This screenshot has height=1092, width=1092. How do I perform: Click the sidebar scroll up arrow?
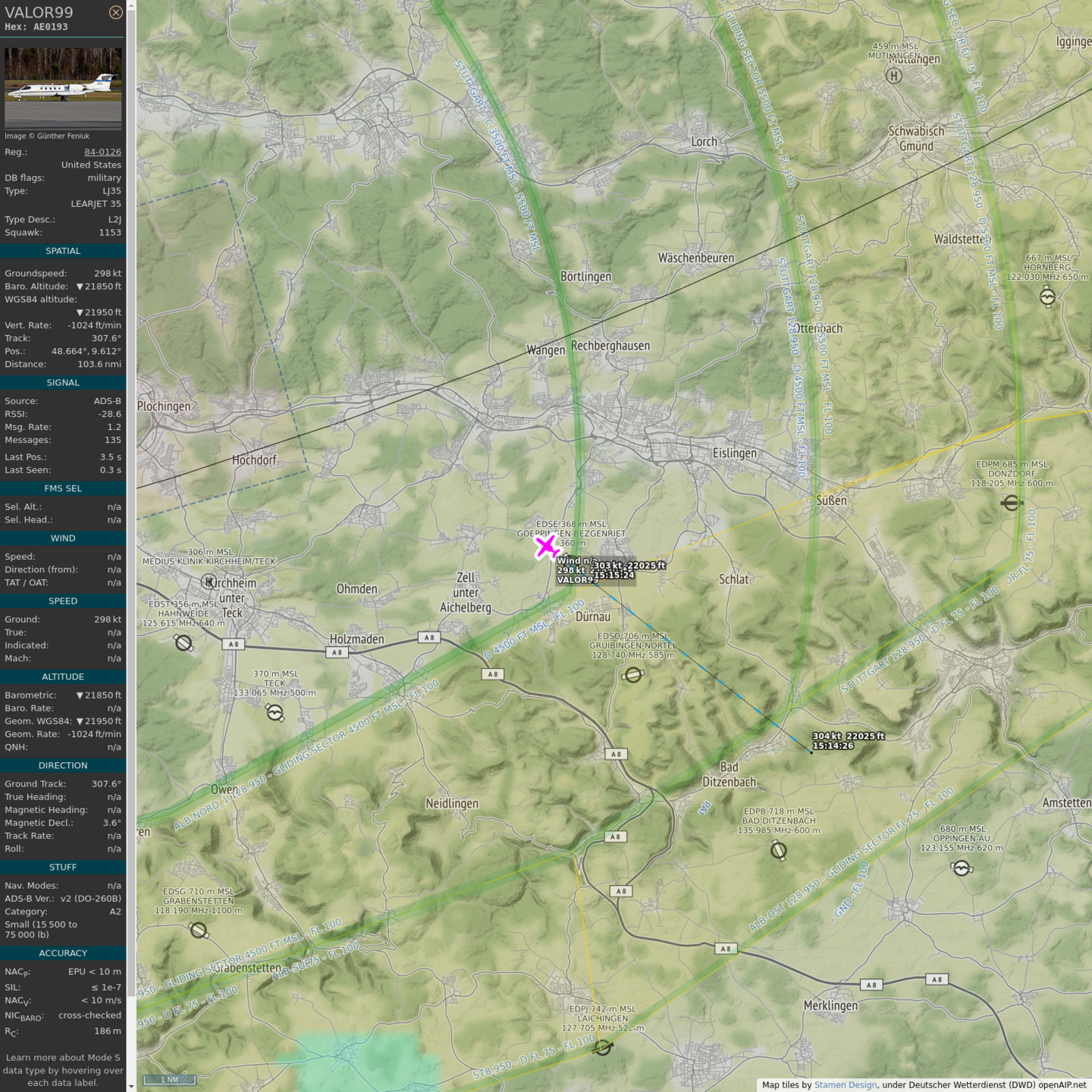point(131,5)
